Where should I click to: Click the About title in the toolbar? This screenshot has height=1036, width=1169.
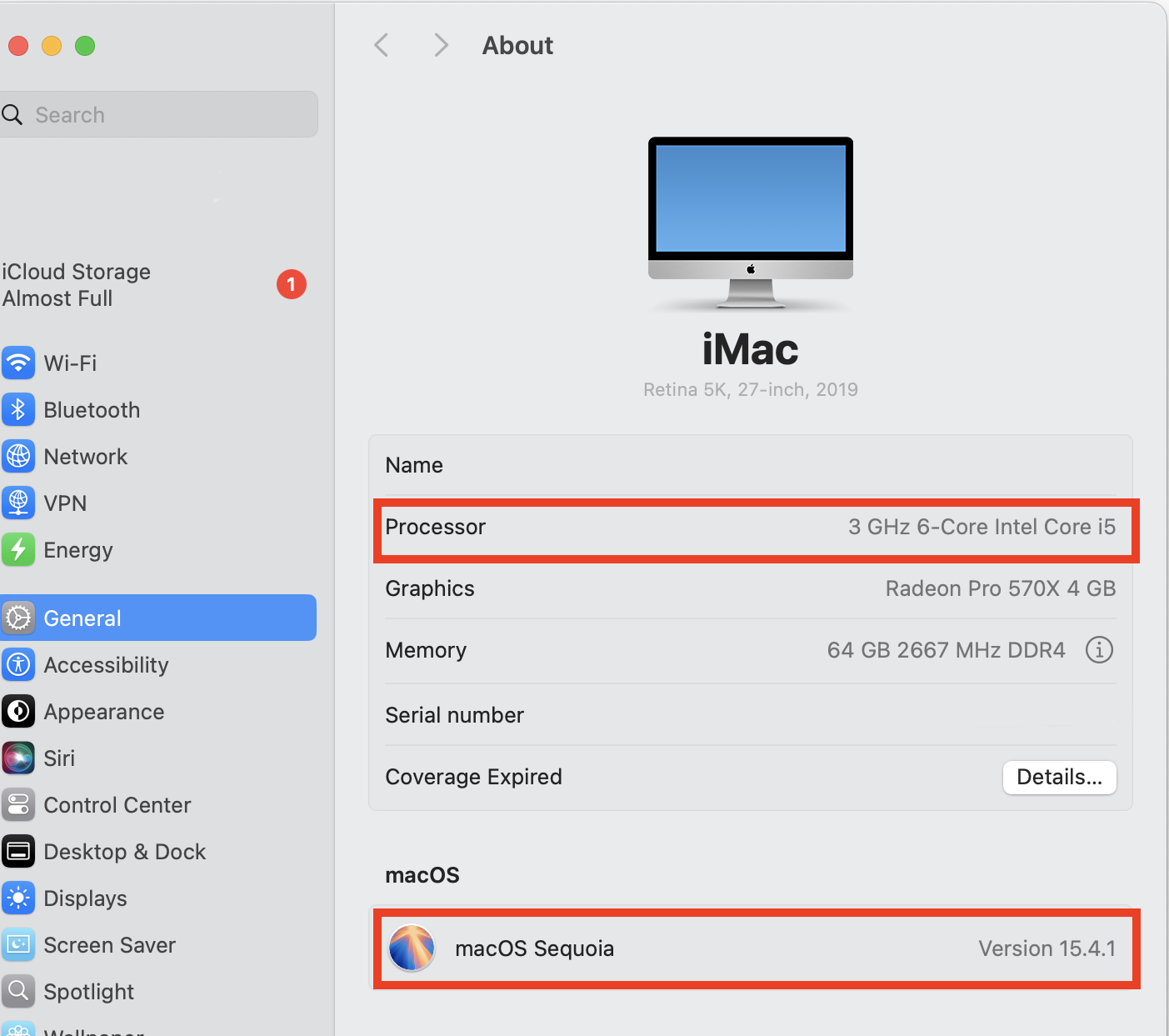[x=517, y=45]
